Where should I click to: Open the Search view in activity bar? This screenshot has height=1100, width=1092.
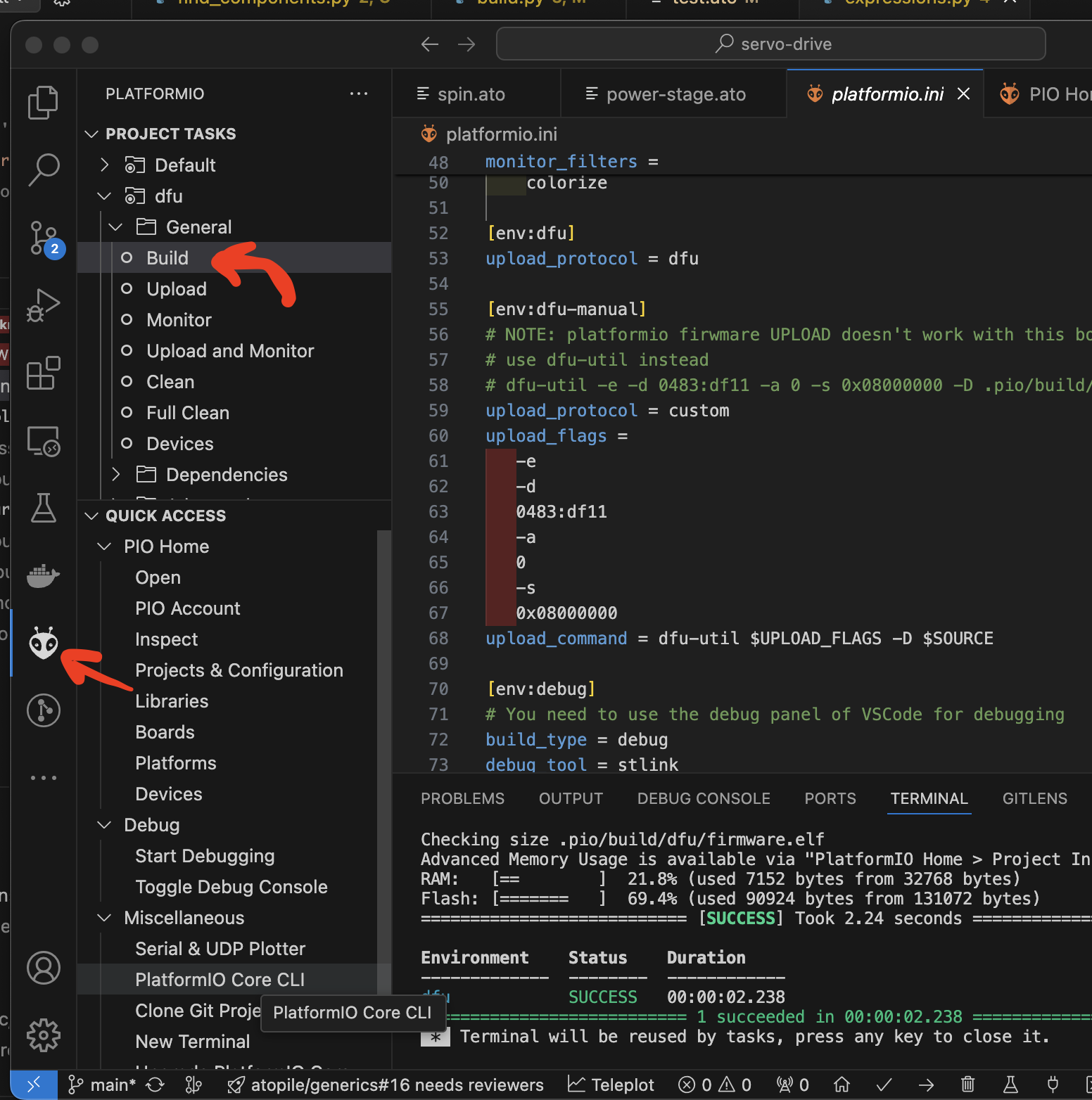point(44,170)
